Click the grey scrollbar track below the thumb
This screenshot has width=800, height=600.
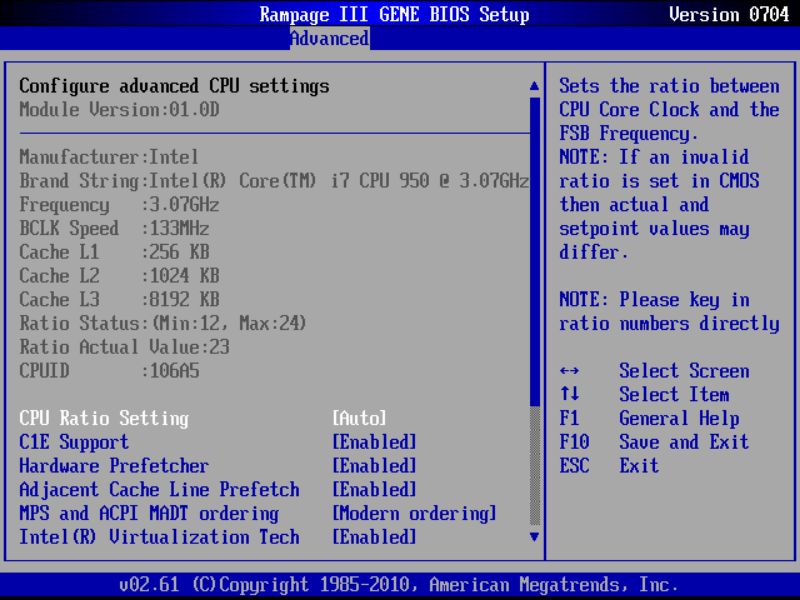coord(535,466)
